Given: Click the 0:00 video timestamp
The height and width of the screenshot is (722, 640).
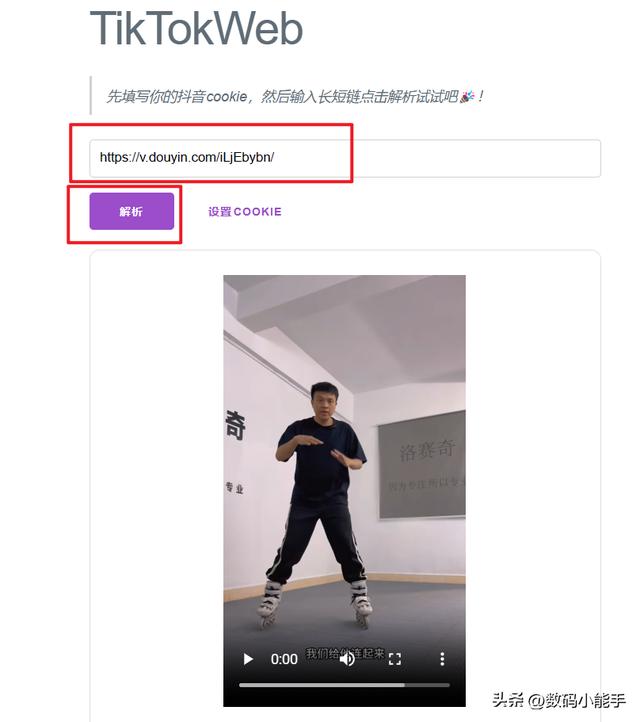Looking at the screenshot, I should point(284,659).
